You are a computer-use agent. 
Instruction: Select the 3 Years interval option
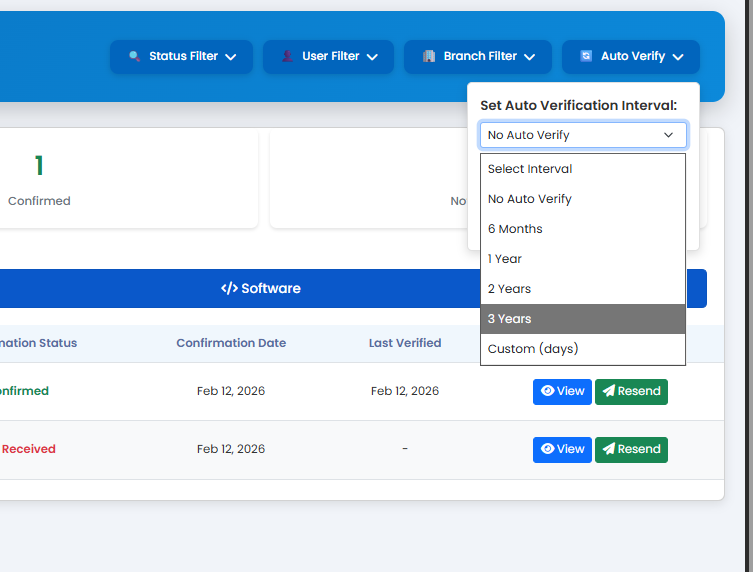point(583,319)
